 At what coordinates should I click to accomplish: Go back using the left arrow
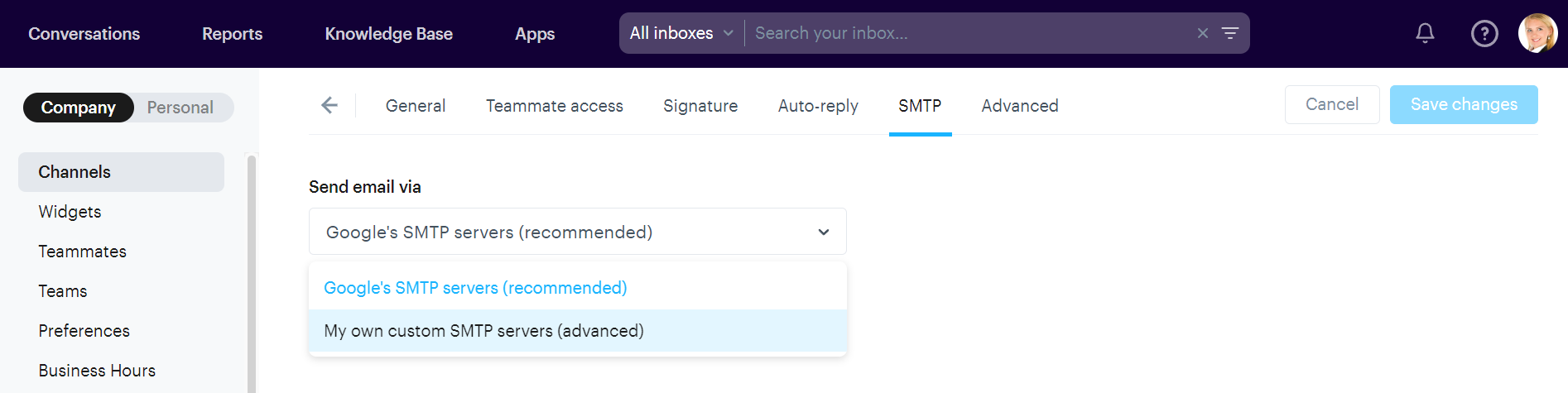[329, 105]
